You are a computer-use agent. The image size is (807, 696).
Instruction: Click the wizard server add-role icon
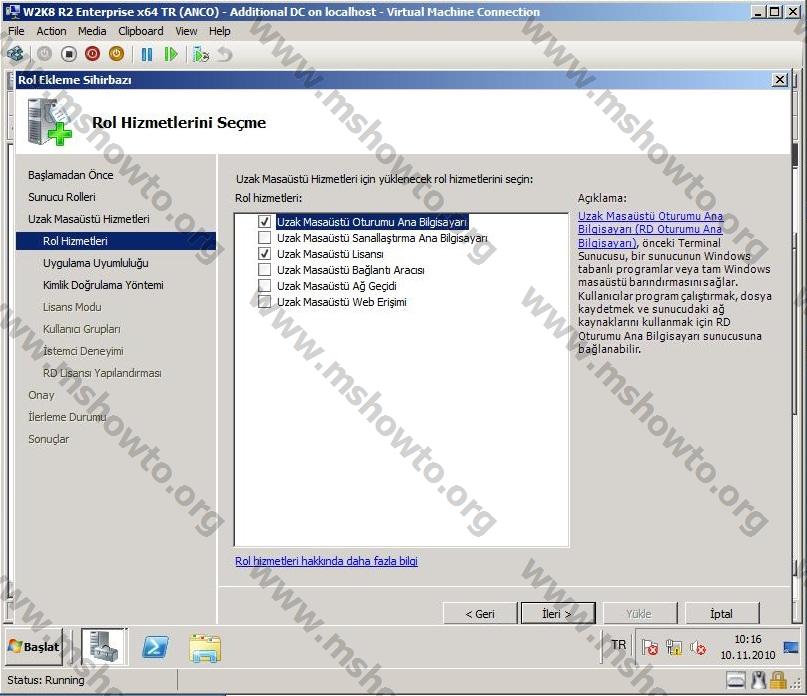click(49, 122)
